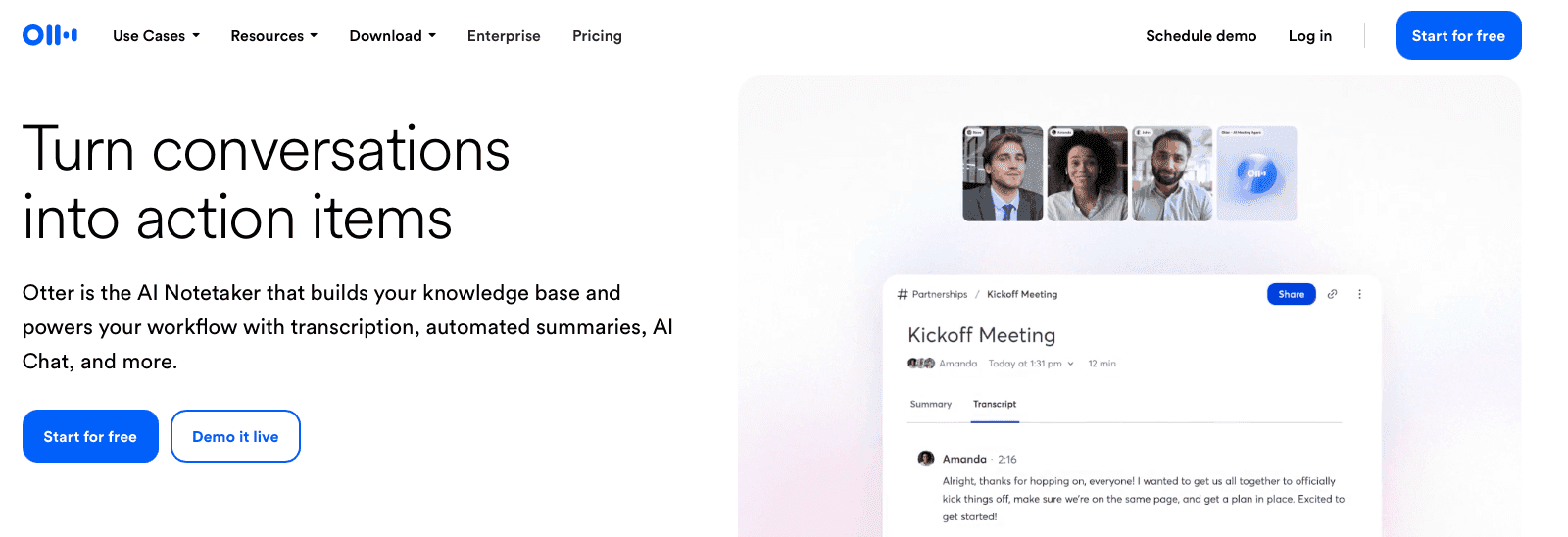Click the copy link icon beside Share

point(1332,294)
